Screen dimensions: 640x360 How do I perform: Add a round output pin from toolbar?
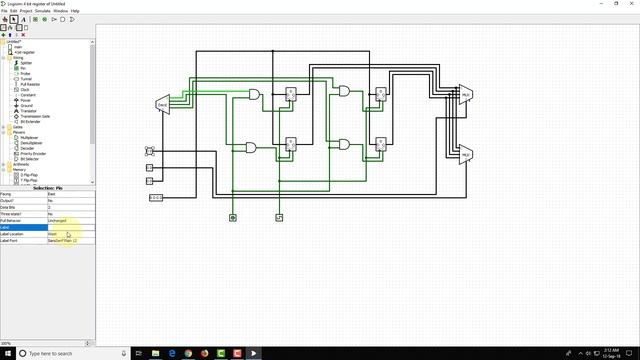(44, 19)
